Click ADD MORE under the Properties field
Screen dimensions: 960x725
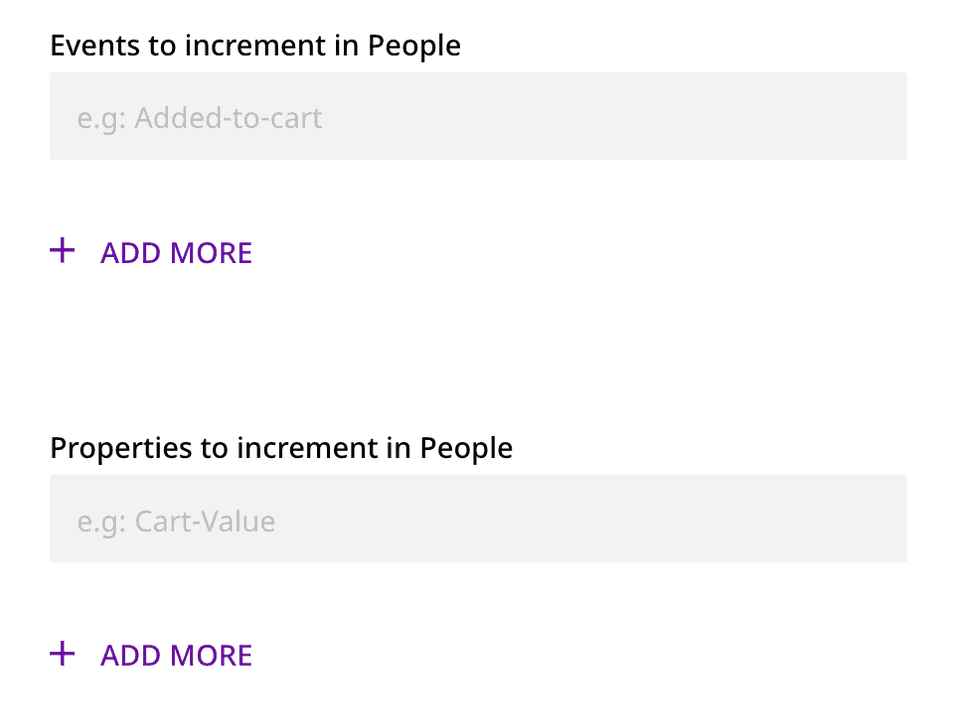[175, 655]
